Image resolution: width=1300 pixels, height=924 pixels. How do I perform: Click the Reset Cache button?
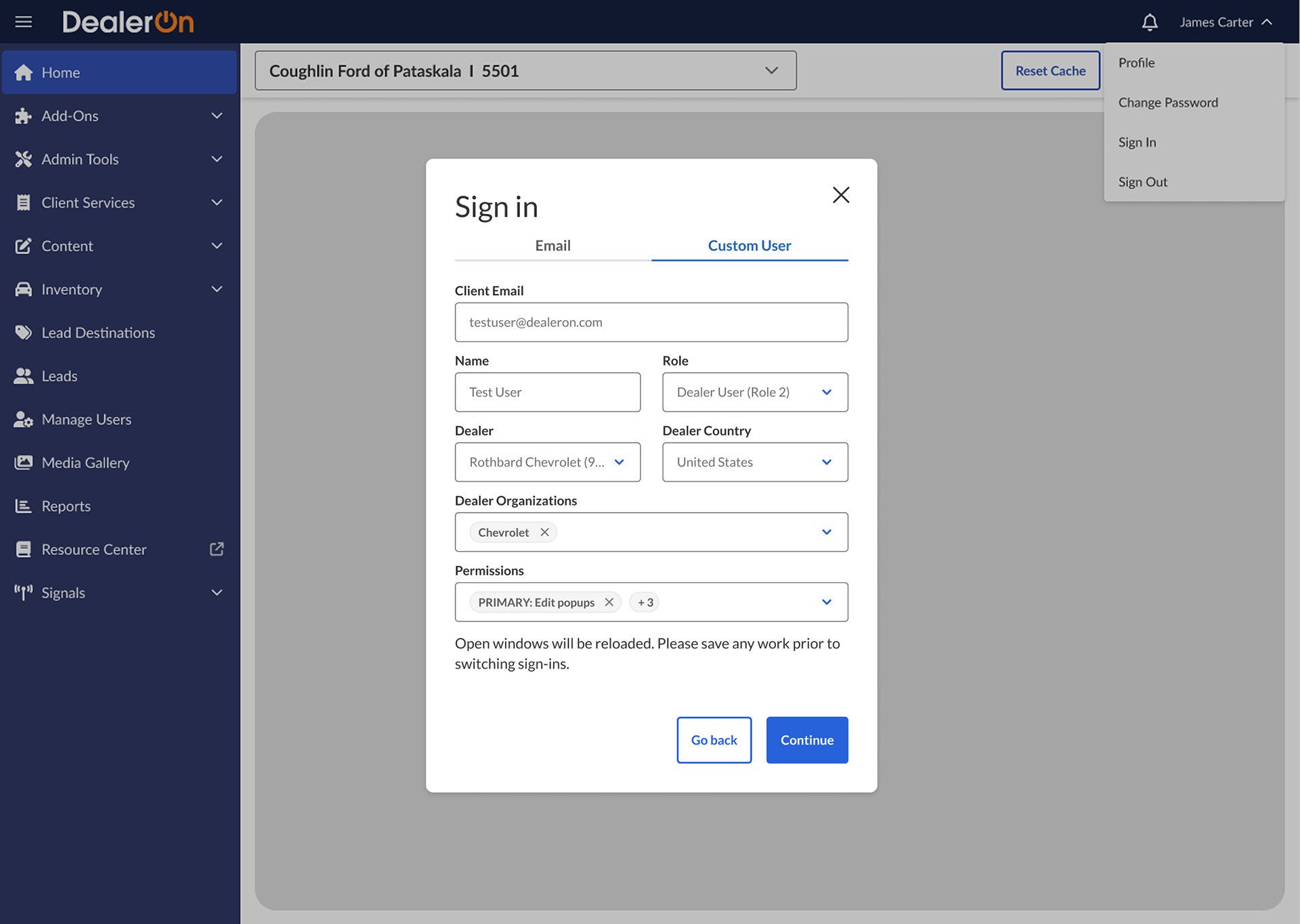coord(1050,70)
